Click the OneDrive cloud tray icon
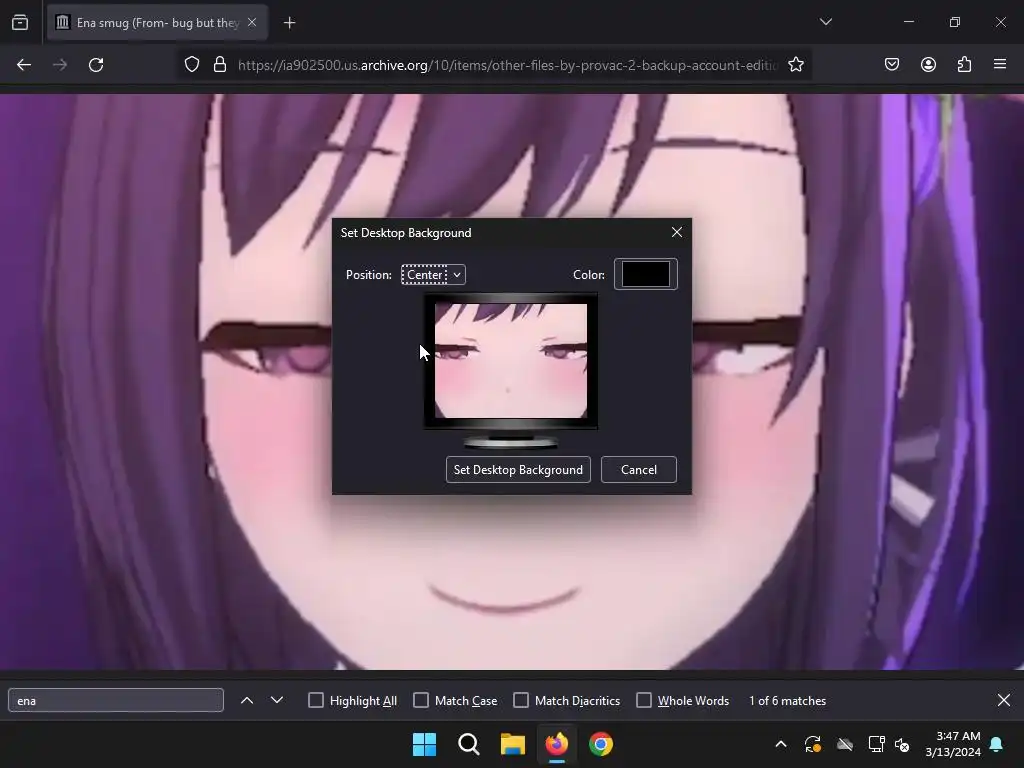 point(845,744)
